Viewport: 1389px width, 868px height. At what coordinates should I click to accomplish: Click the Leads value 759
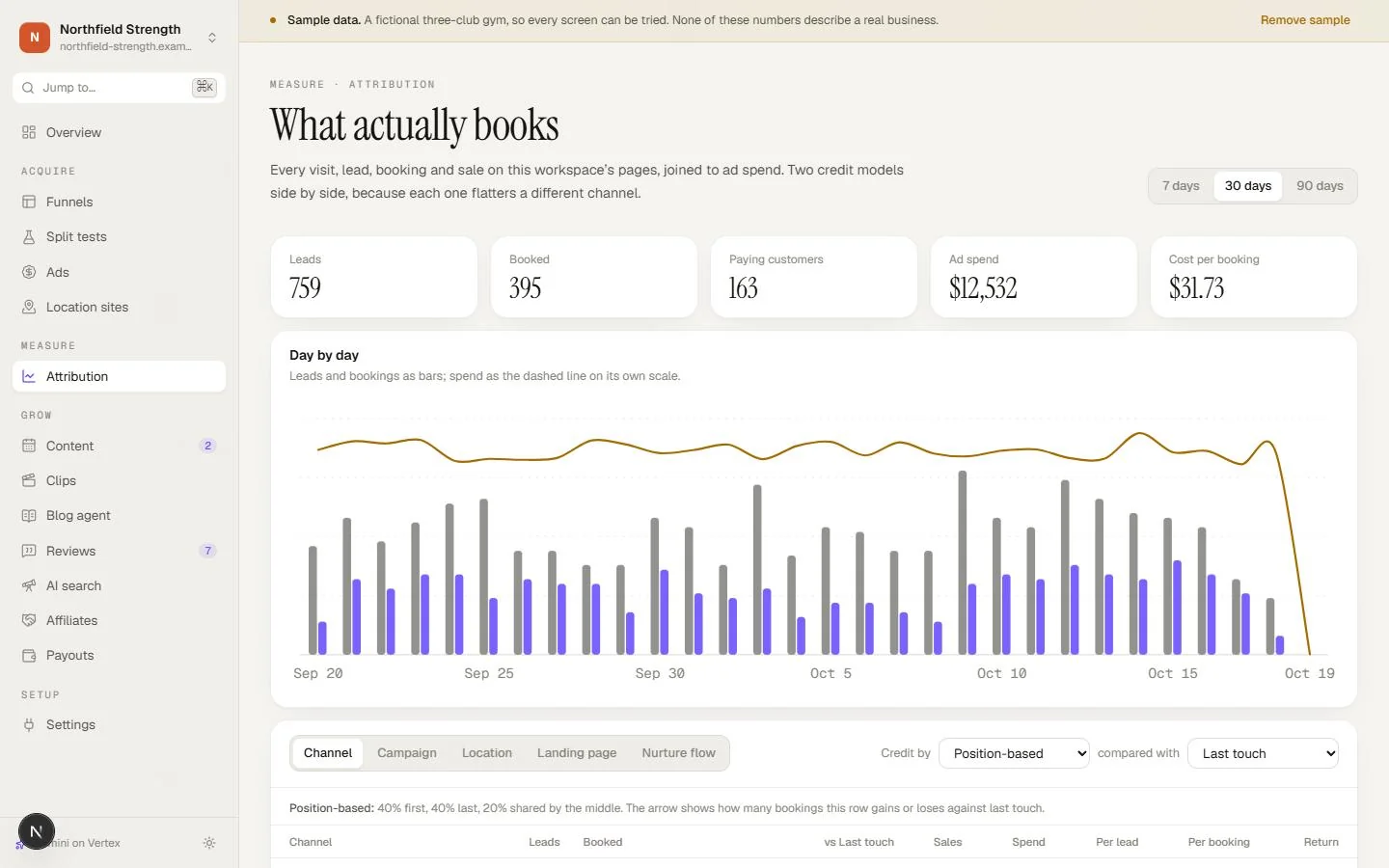(305, 288)
